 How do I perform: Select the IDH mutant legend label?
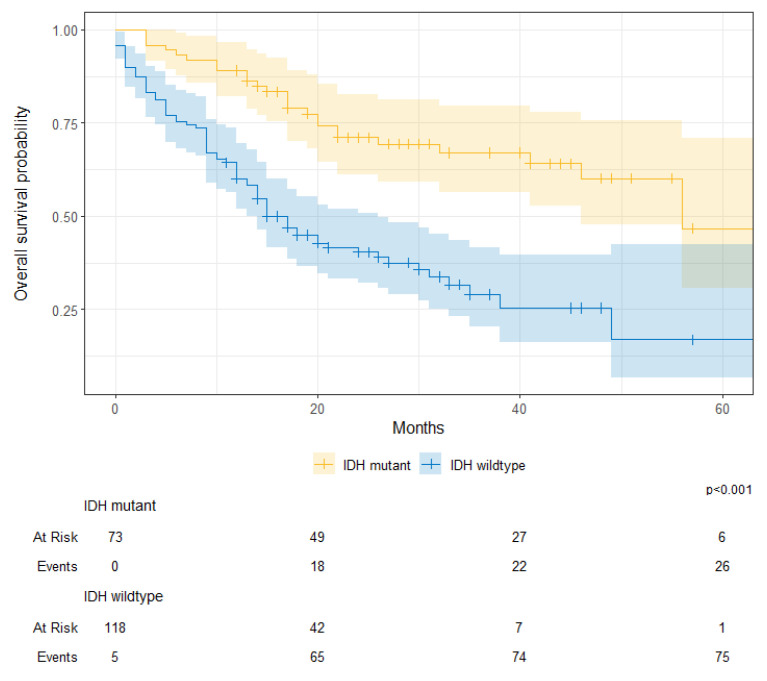coord(377,465)
